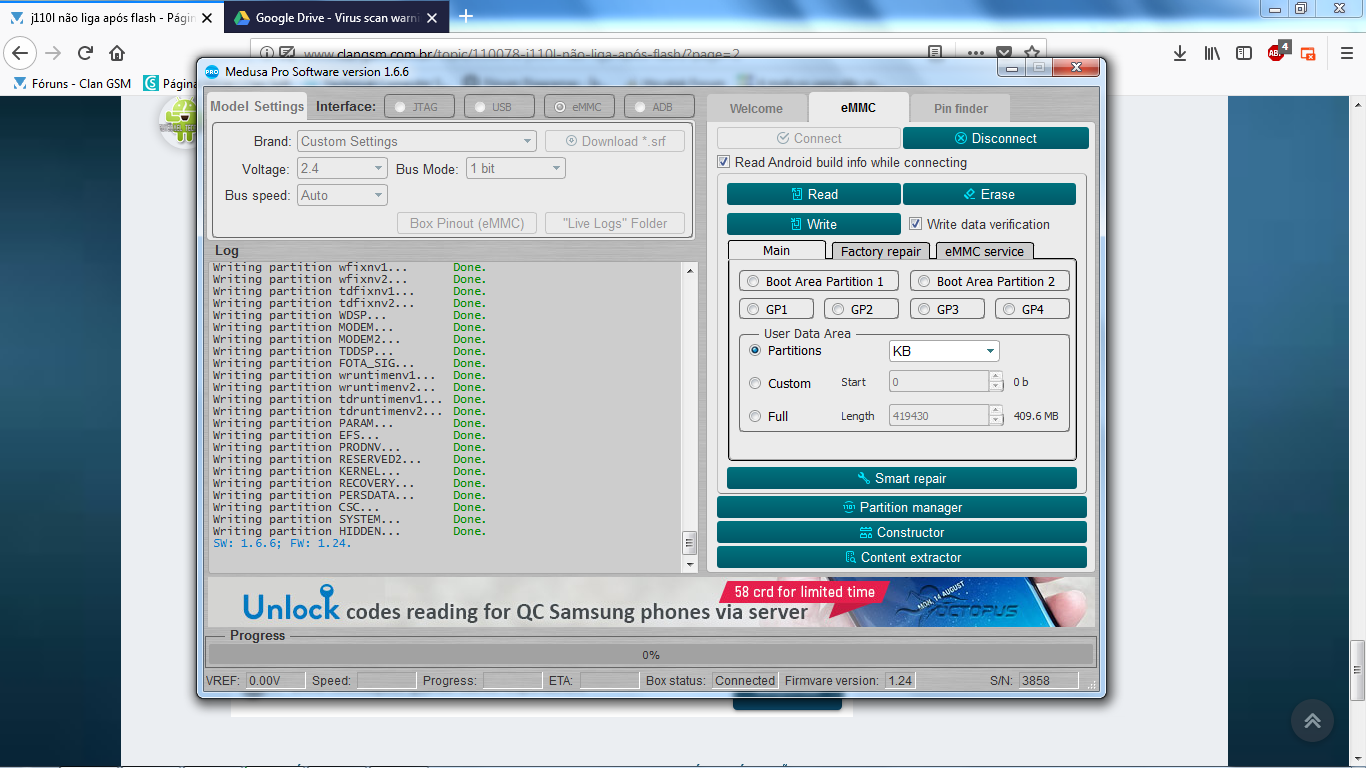Click Disconnect button
Image resolution: width=1366 pixels, height=768 pixels.
pyautogui.click(x=996, y=138)
